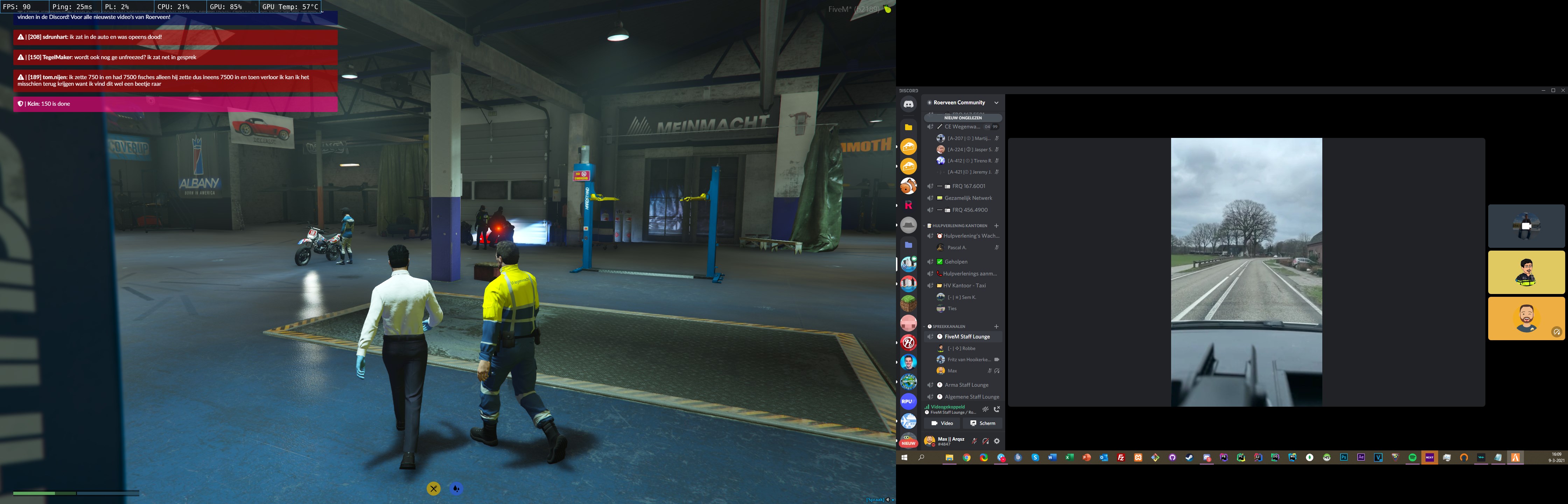
Task: Select the FiveM Staff Lounge channel
Action: (x=967, y=337)
